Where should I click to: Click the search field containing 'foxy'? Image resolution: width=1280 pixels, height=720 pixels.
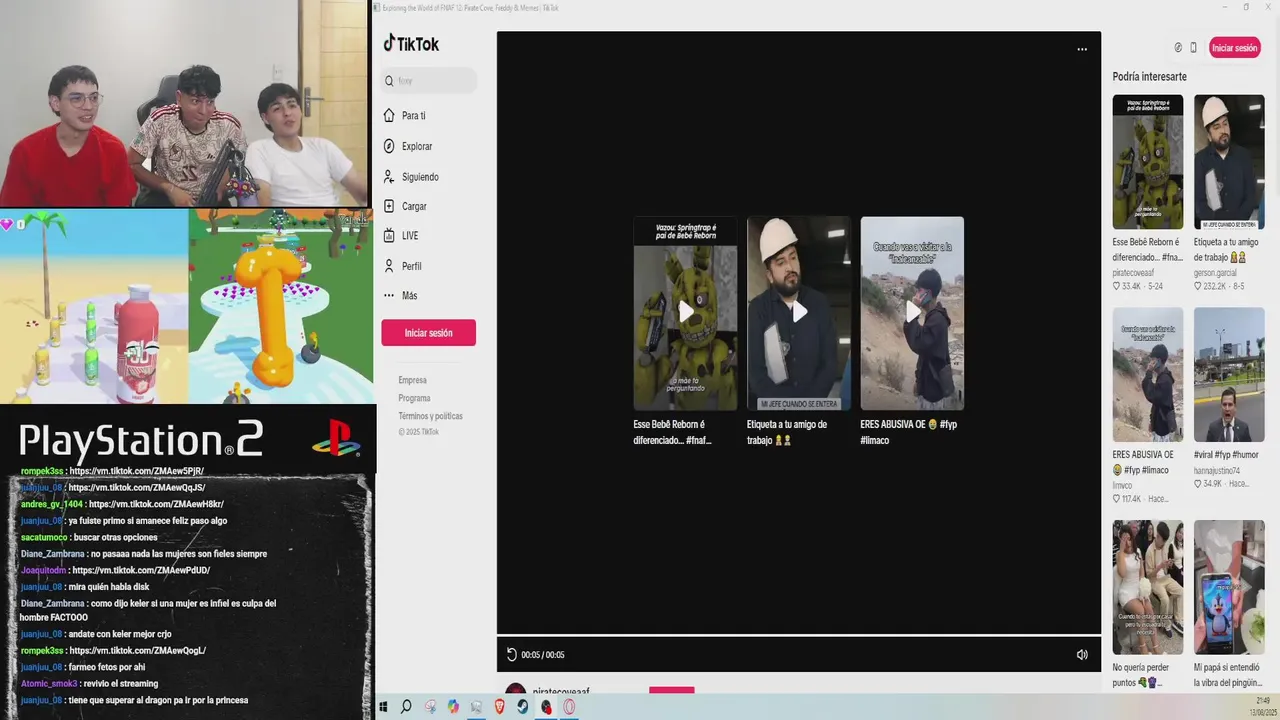tap(429, 81)
